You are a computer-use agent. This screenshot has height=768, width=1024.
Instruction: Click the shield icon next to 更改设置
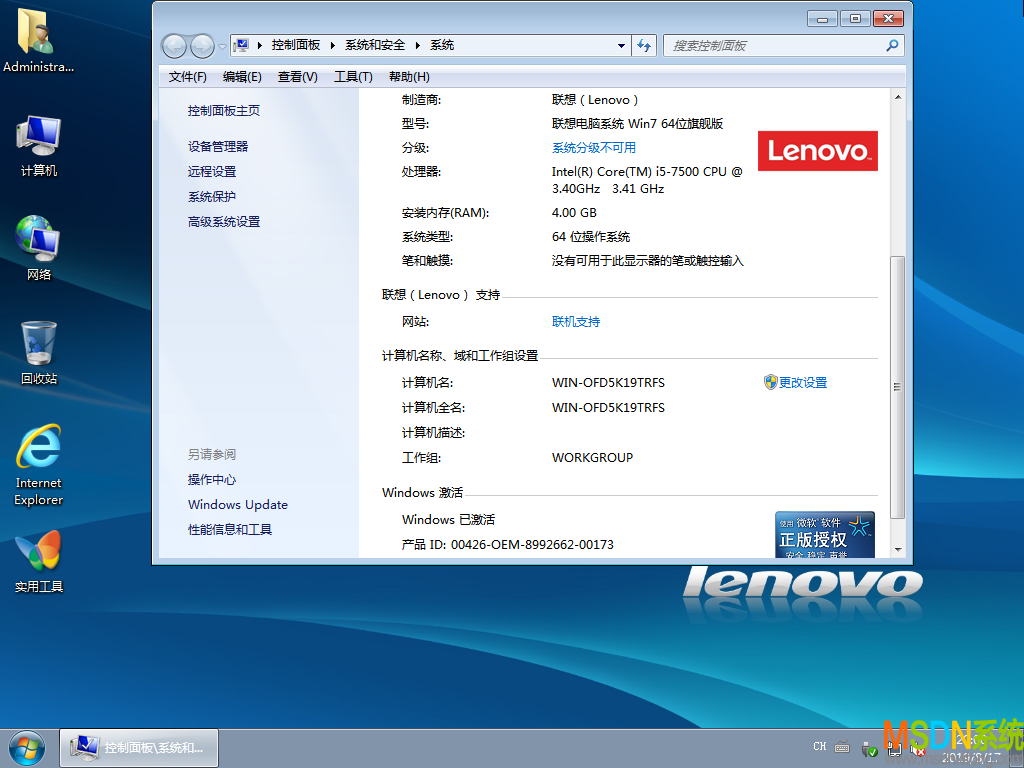point(771,382)
